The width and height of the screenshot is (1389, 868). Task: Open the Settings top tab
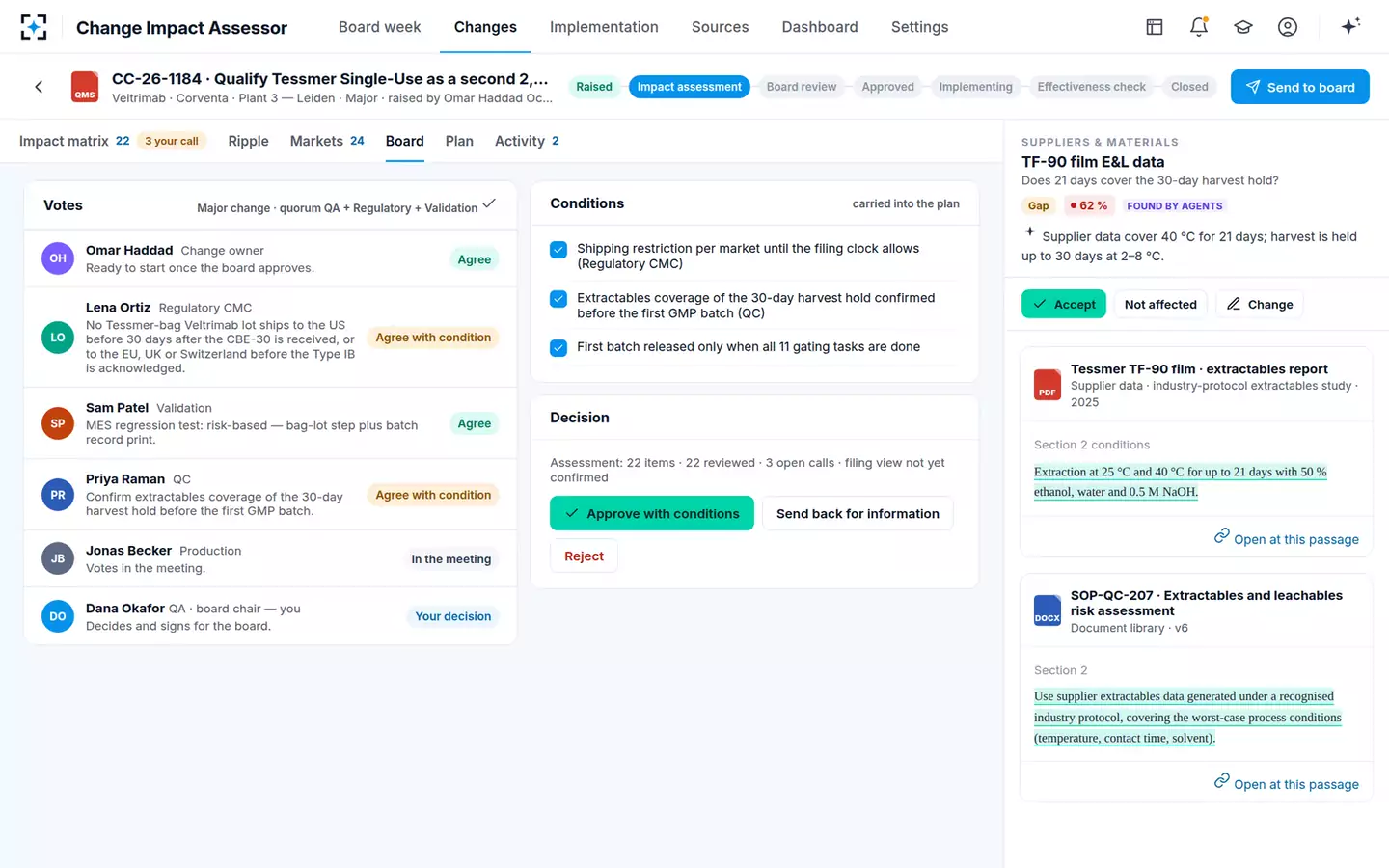click(x=919, y=27)
